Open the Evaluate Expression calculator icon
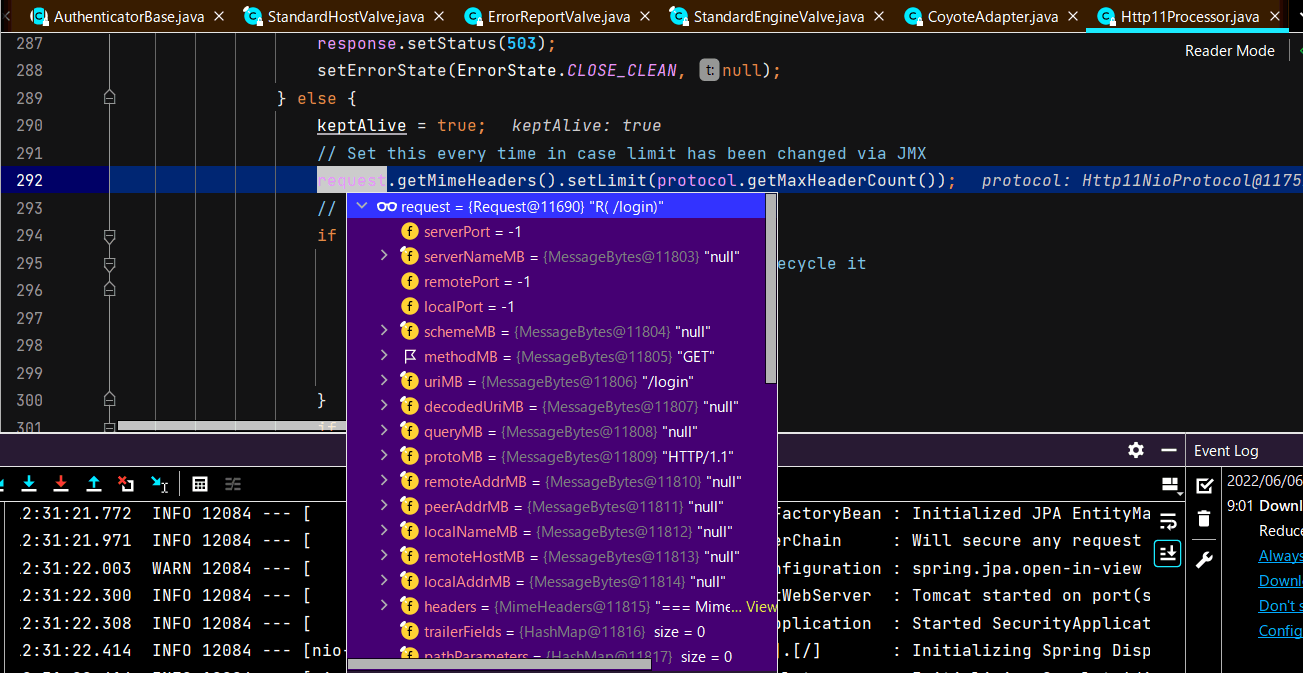Viewport: 1303px width, 673px height. point(200,484)
